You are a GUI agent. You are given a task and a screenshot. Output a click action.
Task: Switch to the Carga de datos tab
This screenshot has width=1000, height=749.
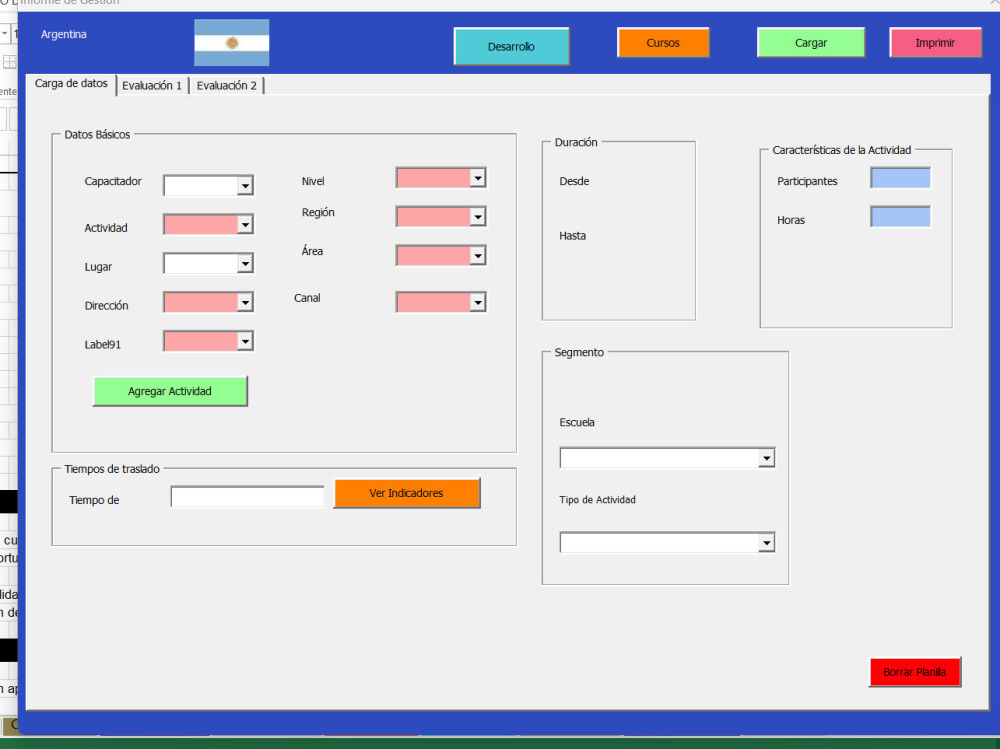tap(71, 84)
